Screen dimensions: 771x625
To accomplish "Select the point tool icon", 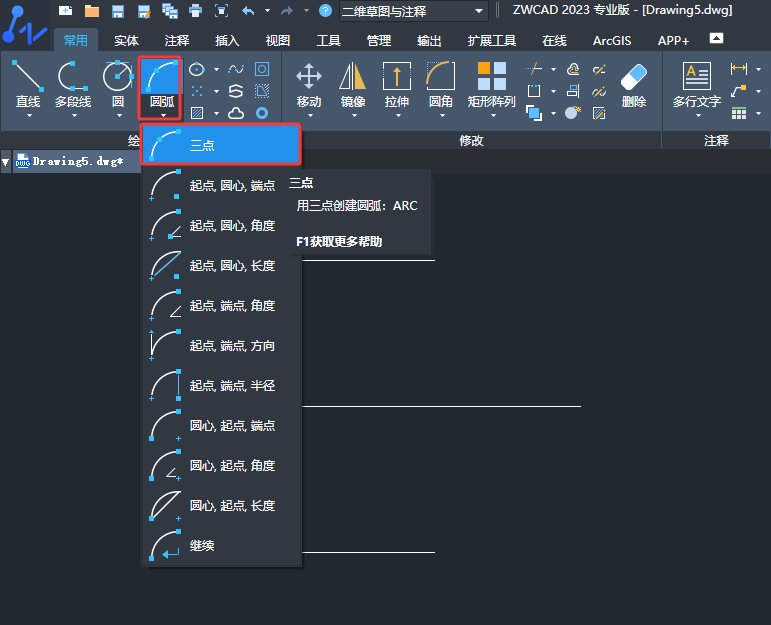I will point(197,91).
